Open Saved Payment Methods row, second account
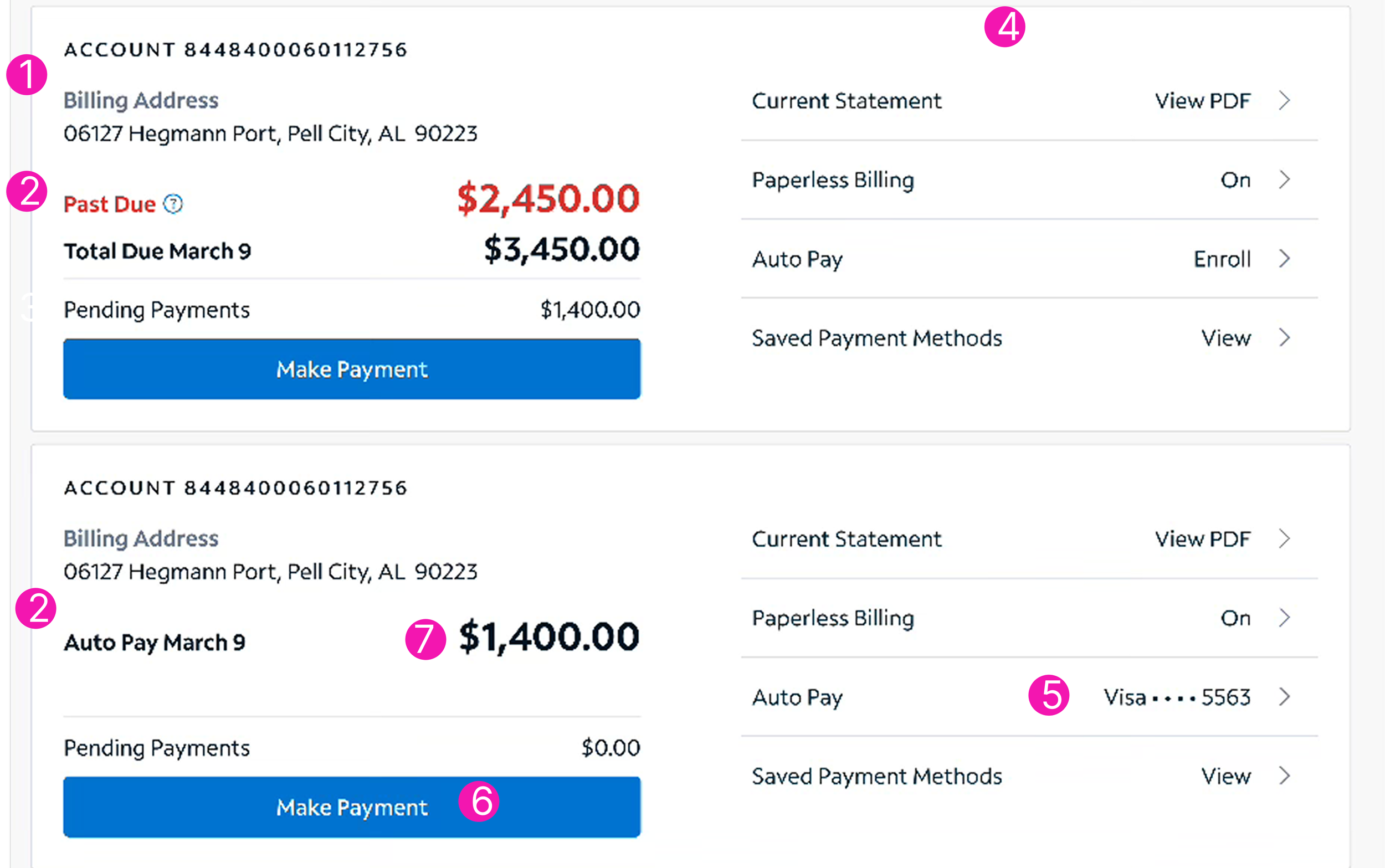 pyautogui.click(x=1029, y=776)
